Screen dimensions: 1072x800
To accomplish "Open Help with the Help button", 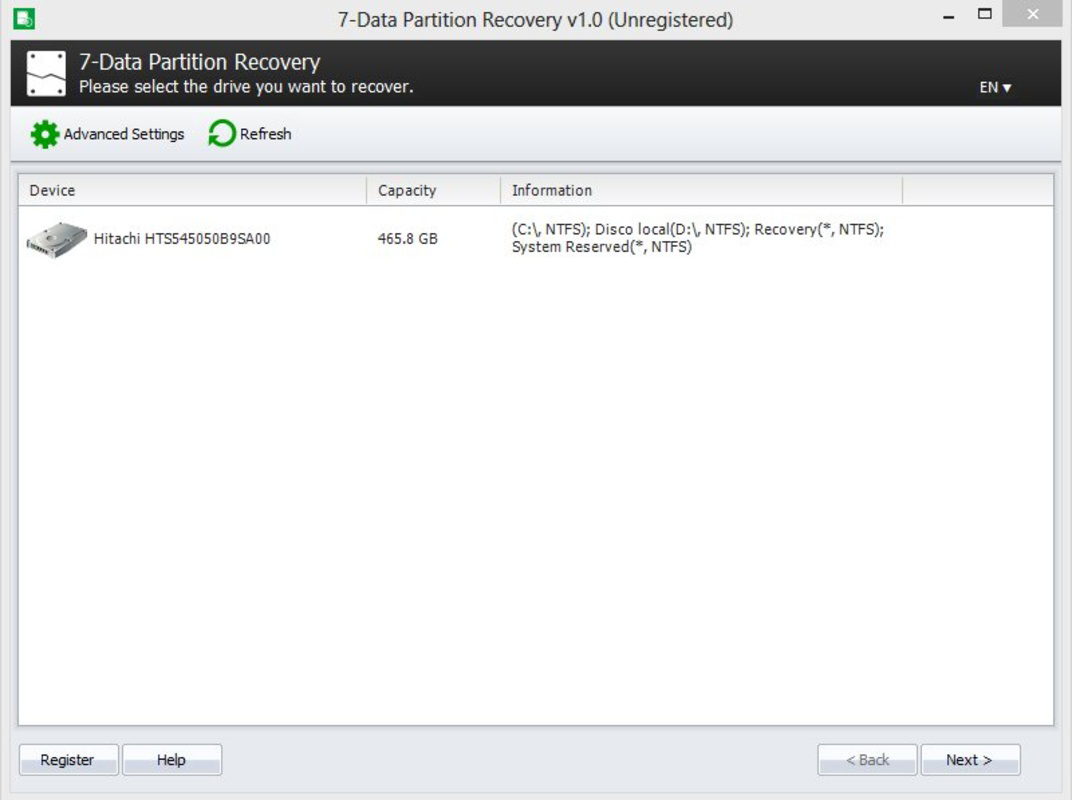I will (x=172, y=760).
